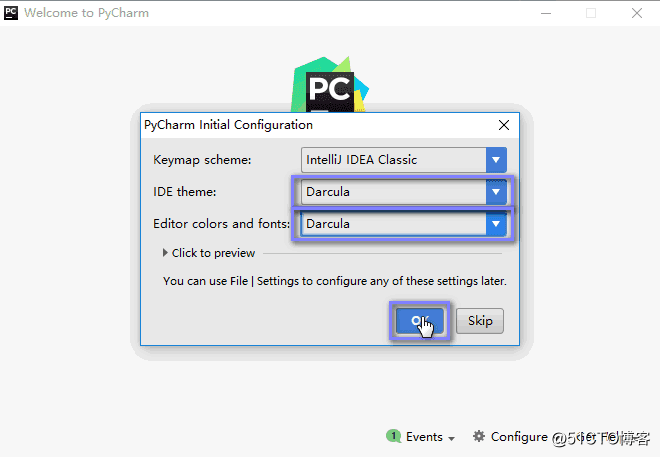
Task: Close the Welcome to PyCharm window
Action: [637, 13]
